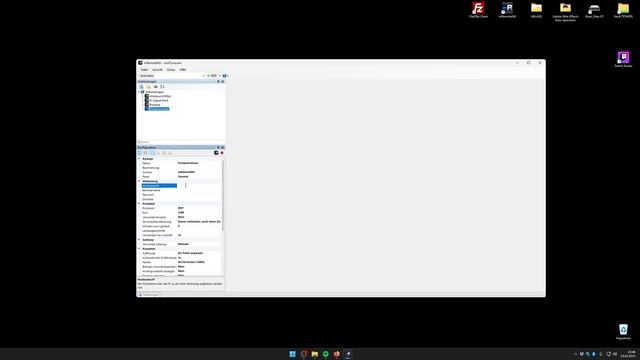The height and width of the screenshot is (360, 640).
Task: Open mRemoteNG desktop shortcut
Action: click(x=507, y=10)
